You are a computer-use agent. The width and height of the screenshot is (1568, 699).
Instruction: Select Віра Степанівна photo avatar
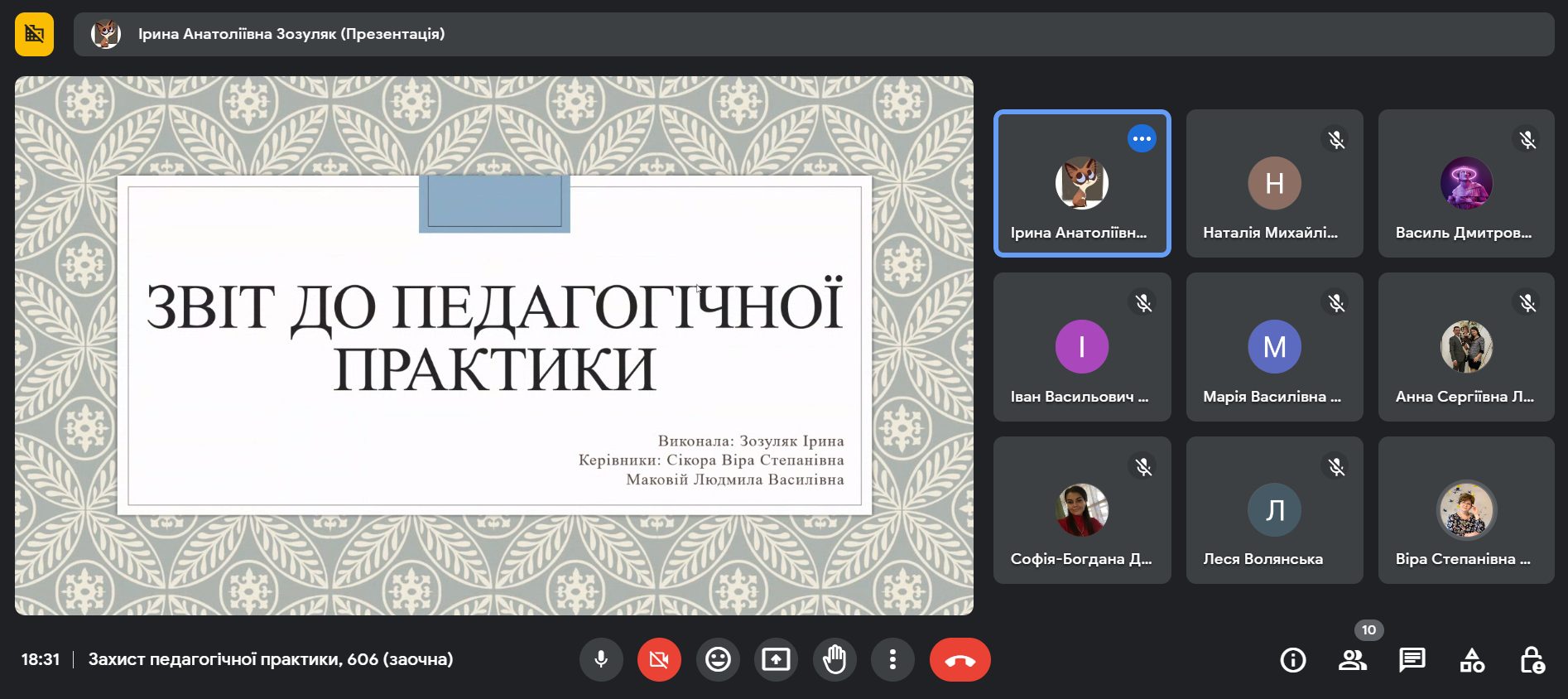point(1466,510)
